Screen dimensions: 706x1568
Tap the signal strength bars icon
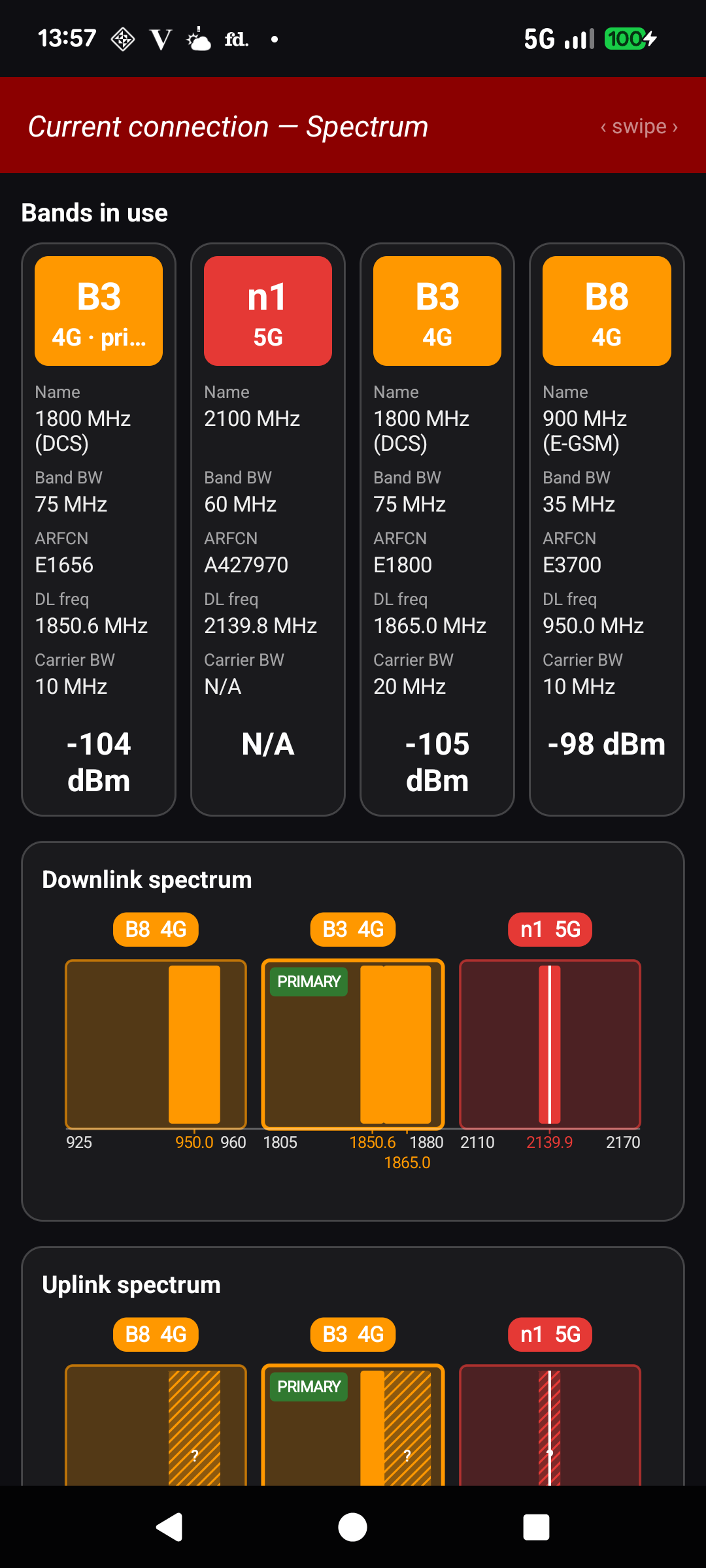click(x=579, y=39)
